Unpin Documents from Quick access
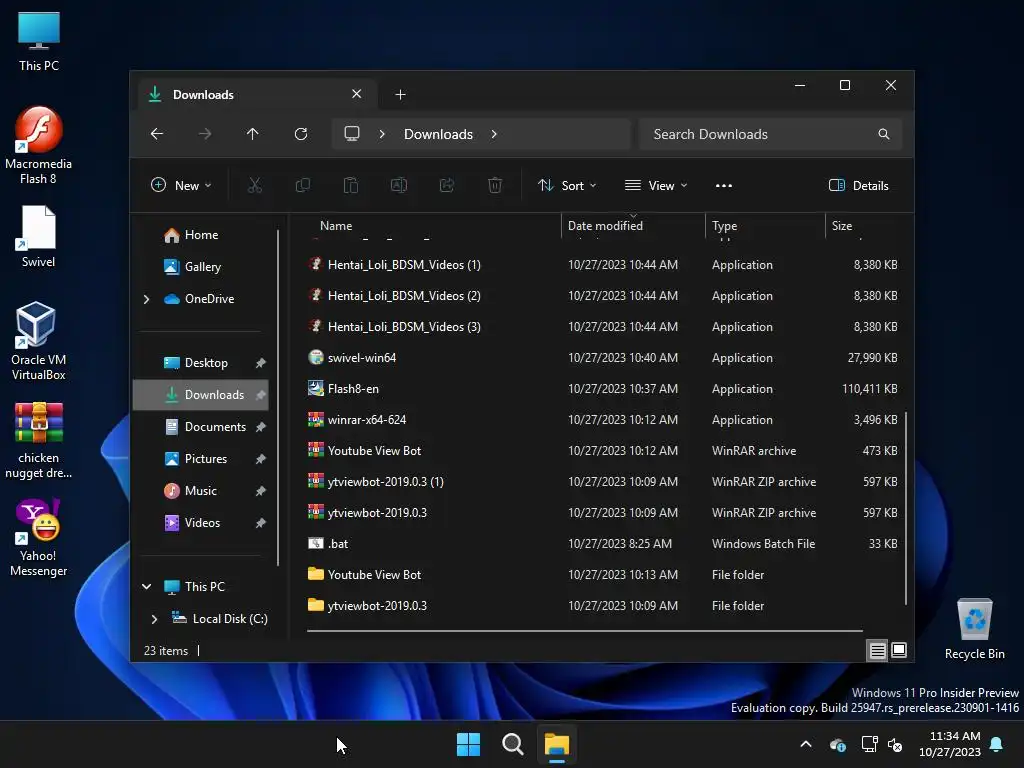Screen dimensions: 1024x768 click(x=261, y=427)
